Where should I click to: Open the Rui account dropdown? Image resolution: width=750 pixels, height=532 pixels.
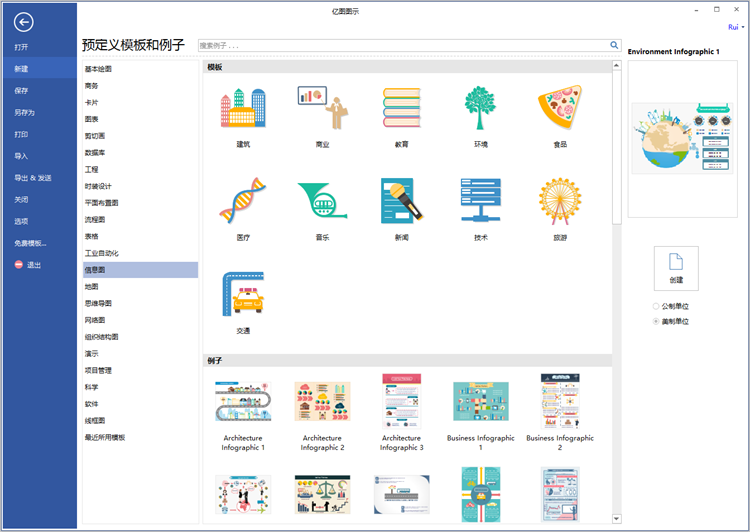click(x=736, y=27)
